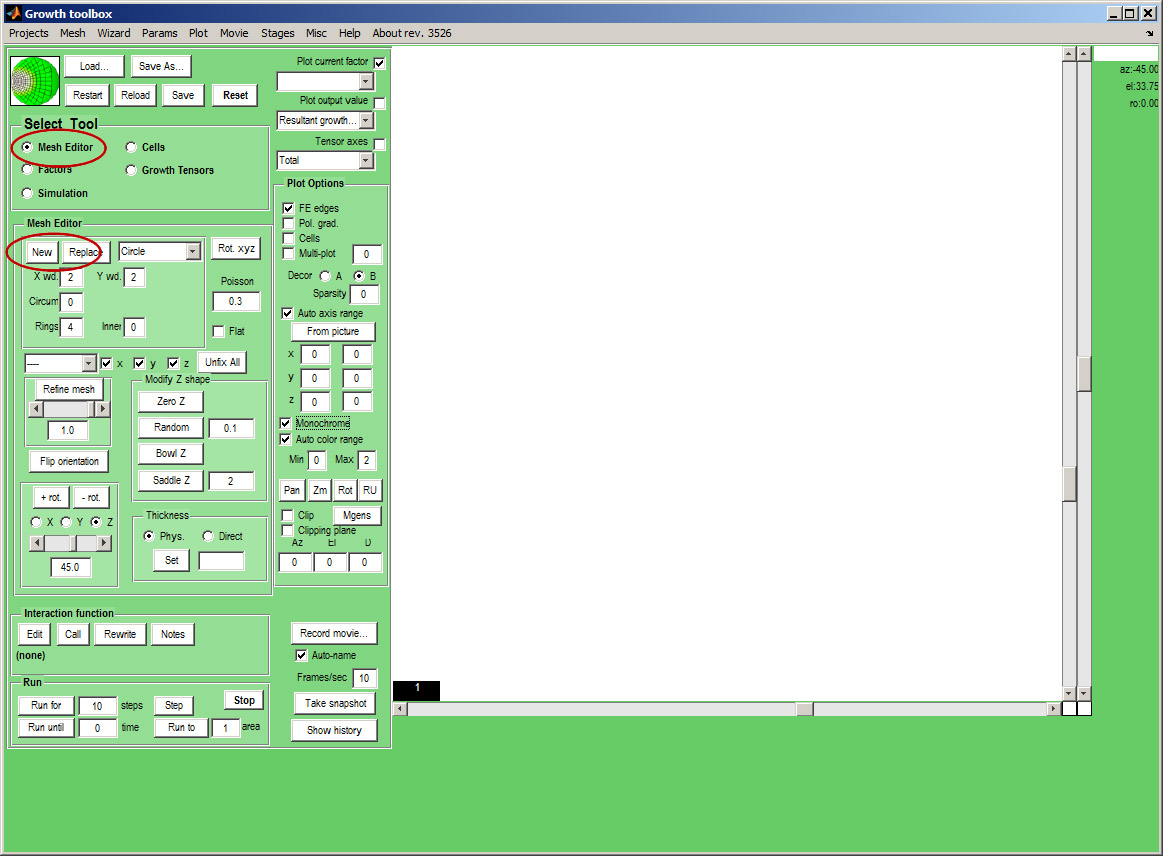Click the Refine mesh slider track
The width and height of the screenshot is (1163, 856).
[x=69, y=409]
